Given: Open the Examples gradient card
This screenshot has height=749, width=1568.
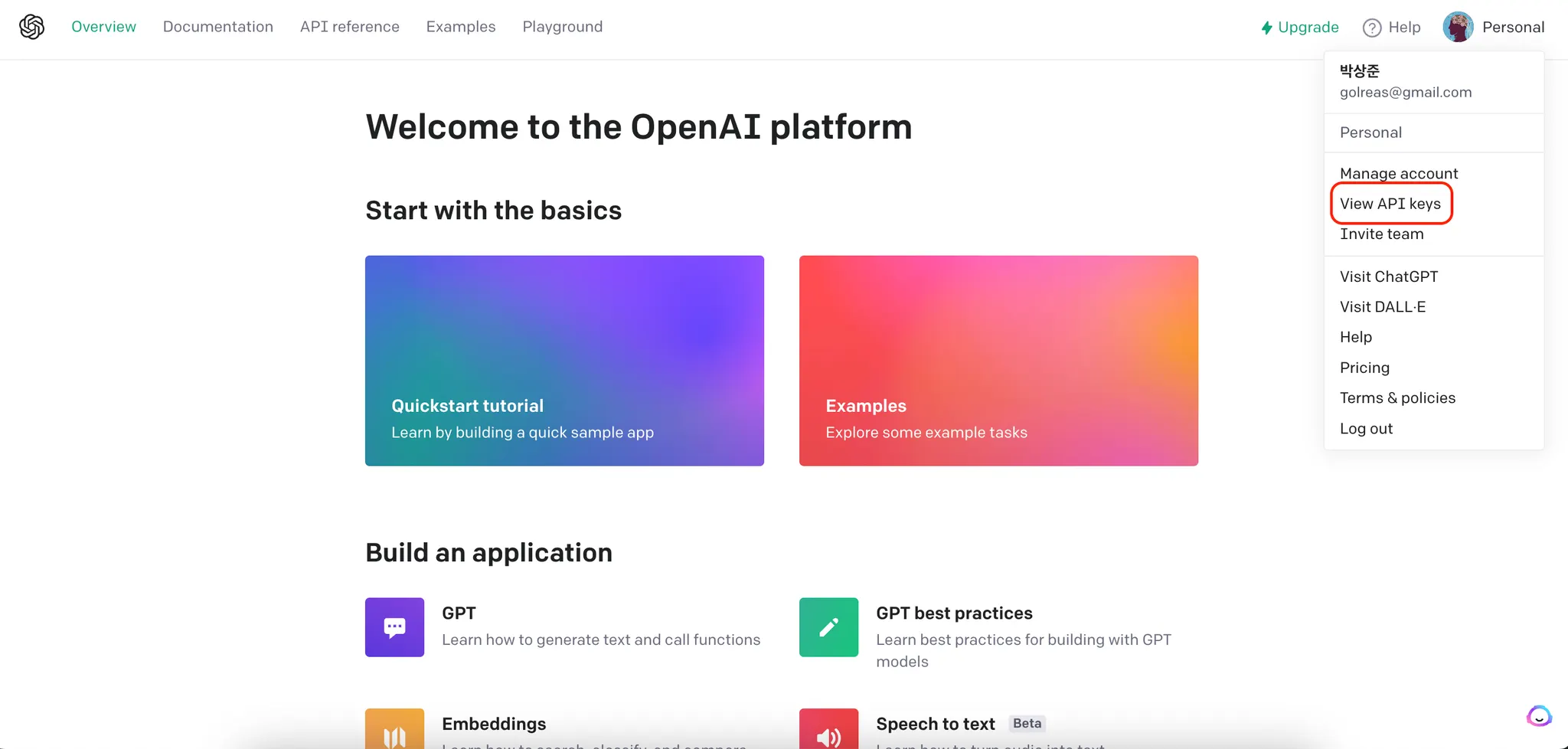Looking at the screenshot, I should tap(998, 361).
